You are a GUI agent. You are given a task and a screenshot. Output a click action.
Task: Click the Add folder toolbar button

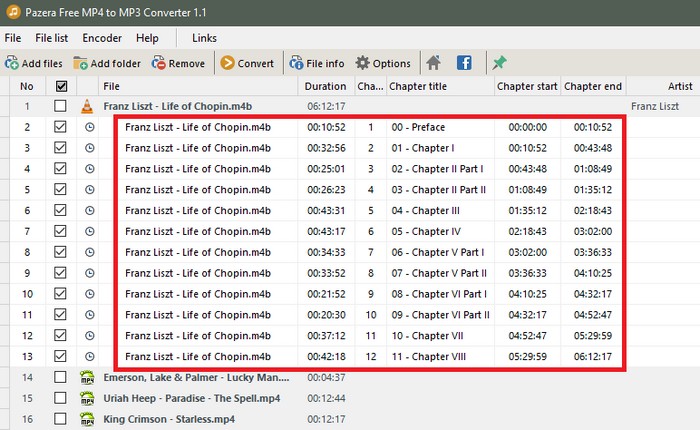tap(107, 63)
